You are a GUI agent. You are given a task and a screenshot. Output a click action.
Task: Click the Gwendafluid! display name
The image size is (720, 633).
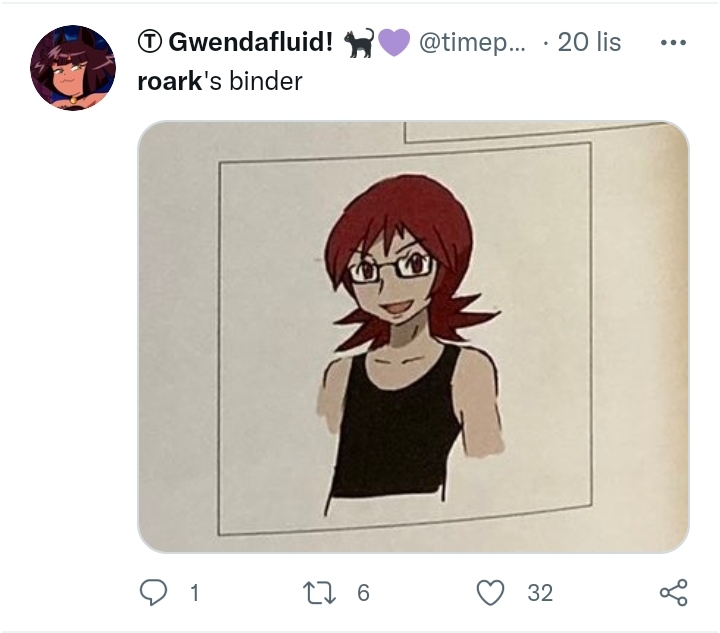click(x=250, y=42)
